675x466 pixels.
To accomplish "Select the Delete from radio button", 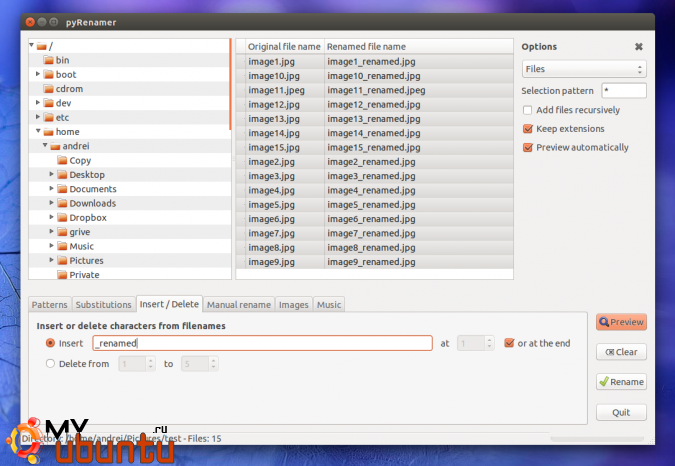I will pyautogui.click(x=51, y=364).
